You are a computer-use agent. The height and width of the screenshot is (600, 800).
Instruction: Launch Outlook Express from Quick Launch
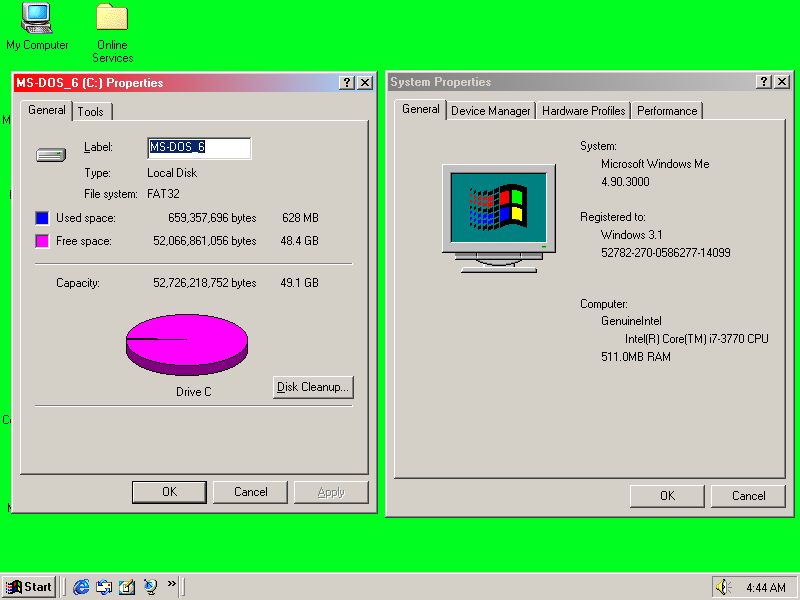click(104, 587)
